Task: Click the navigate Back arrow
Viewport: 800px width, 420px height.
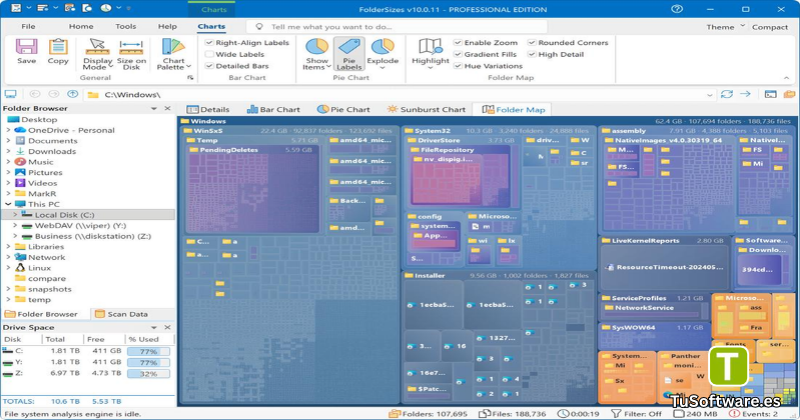Action: (35, 94)
